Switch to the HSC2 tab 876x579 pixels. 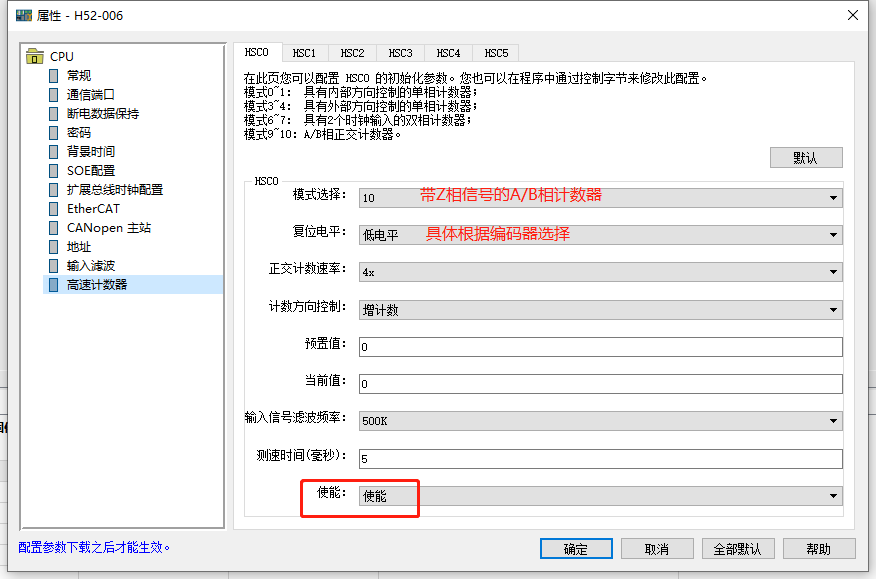353,53
